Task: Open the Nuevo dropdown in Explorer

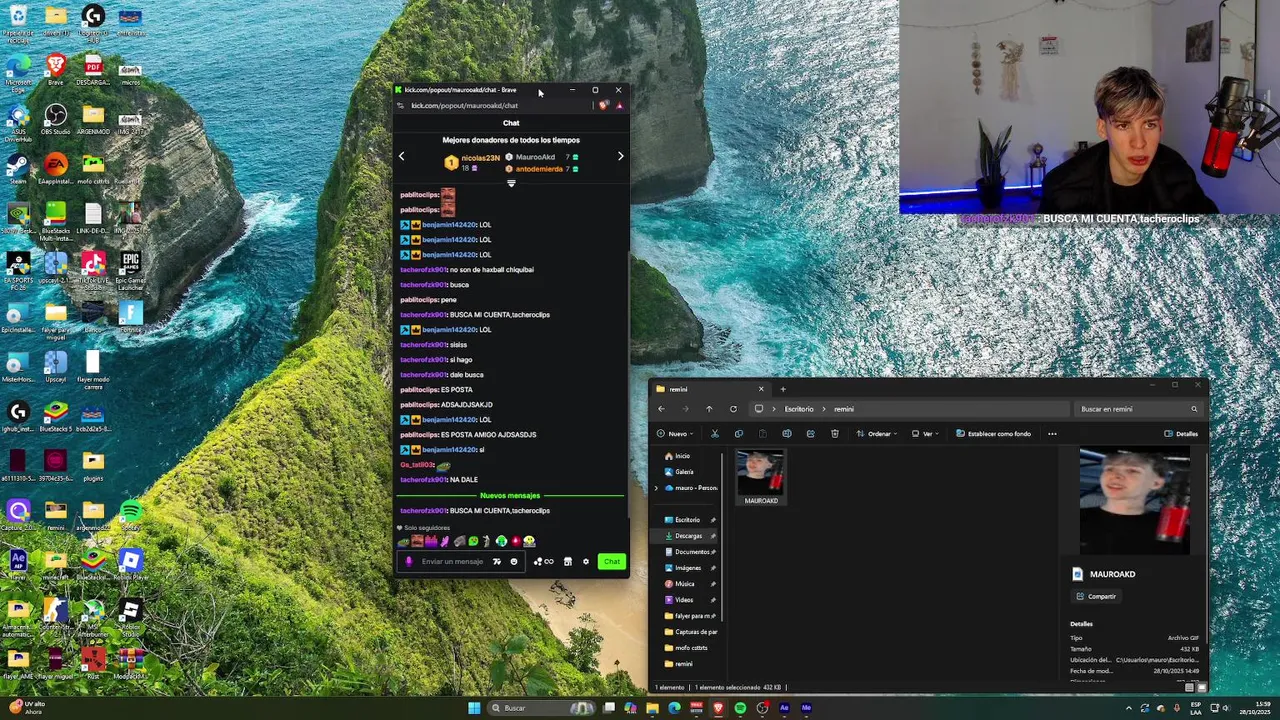Action: pyautogui.click(x=677, y=434)
